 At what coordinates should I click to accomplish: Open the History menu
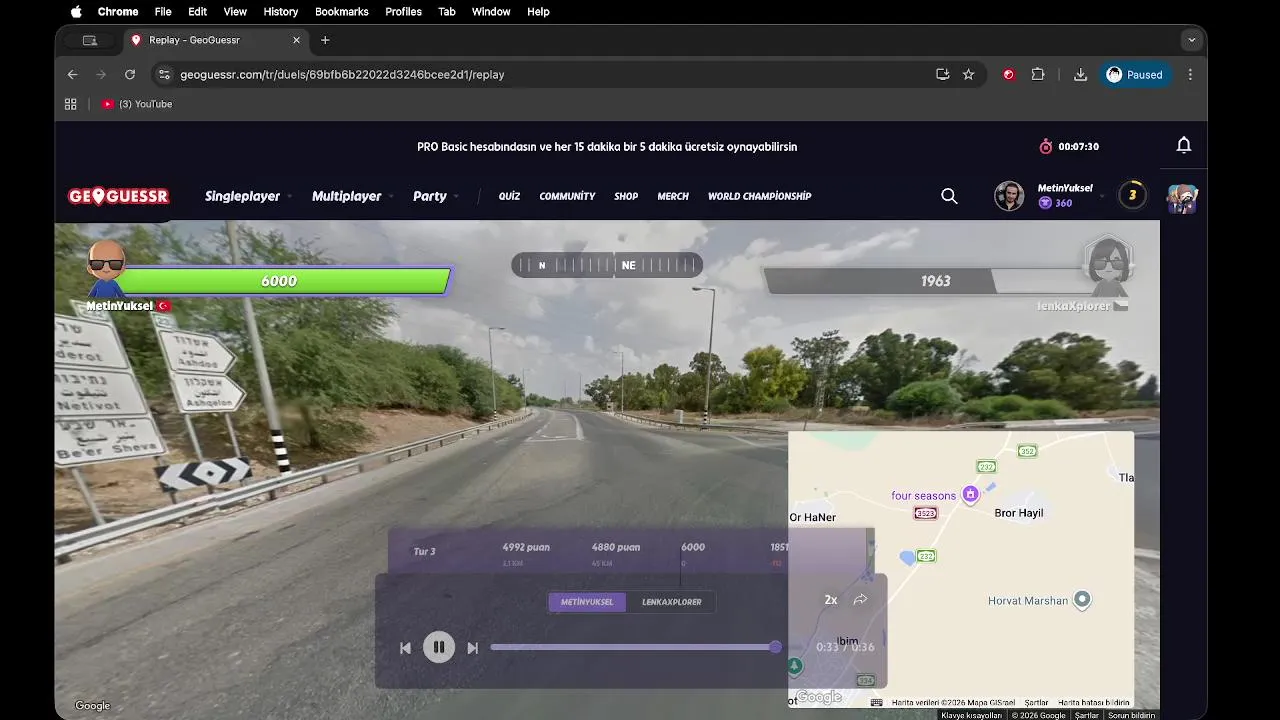pos(280,12)
